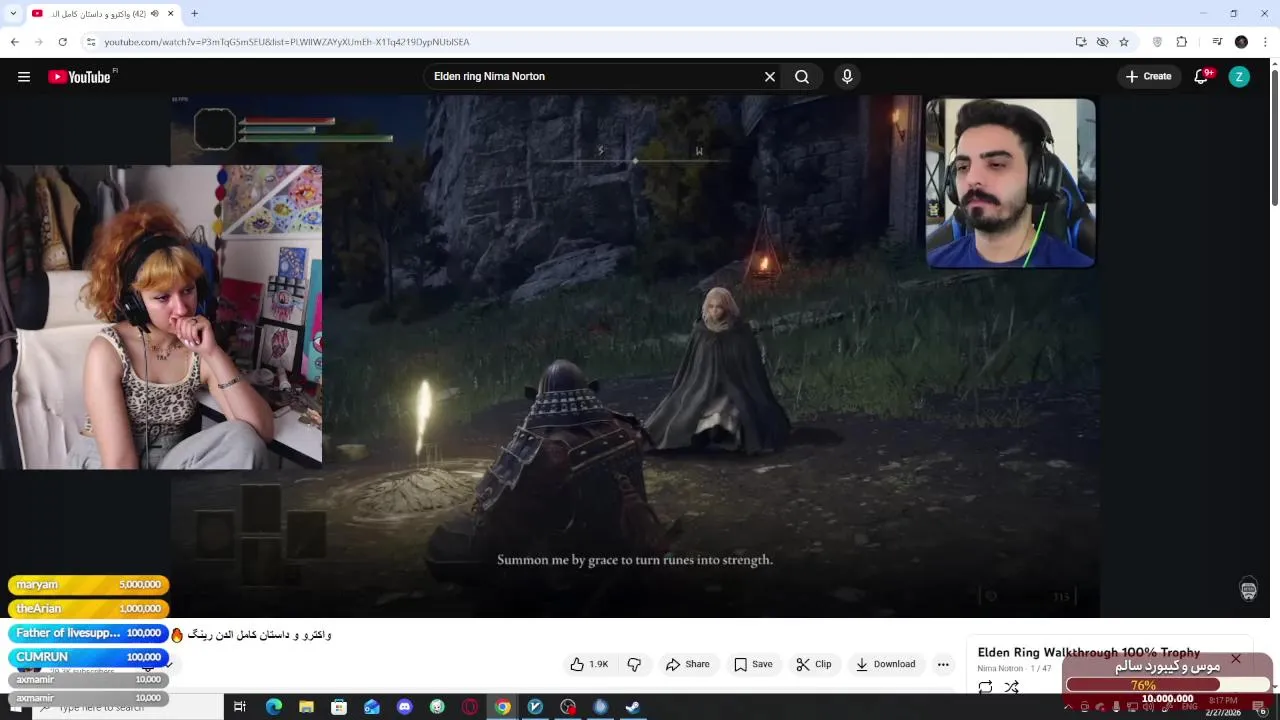Open the Share dialog
The image size is (1280, 720).
(x=688, y=664)
